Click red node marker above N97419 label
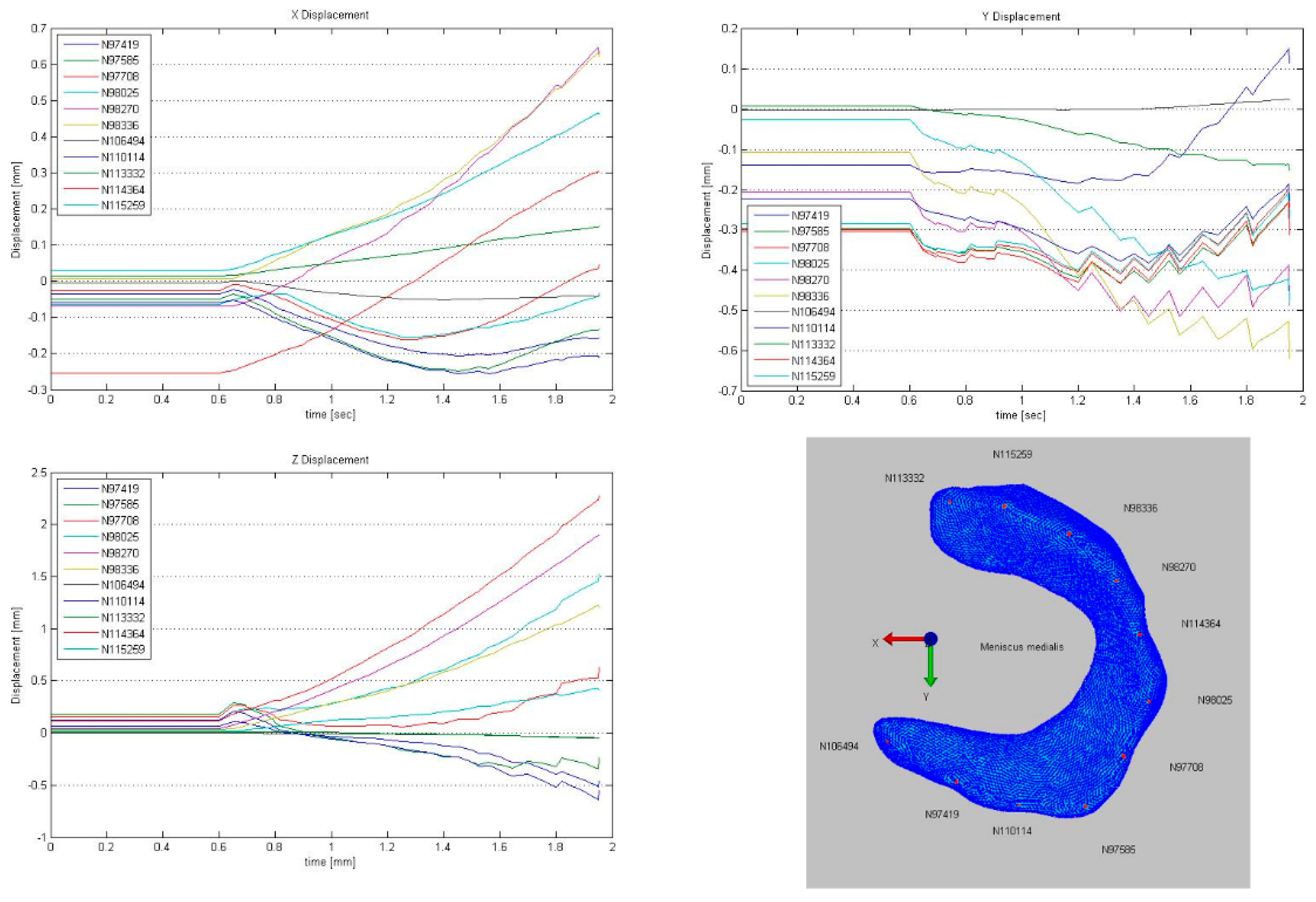This screenshot has height=902, width=1316. click(956, 781)
